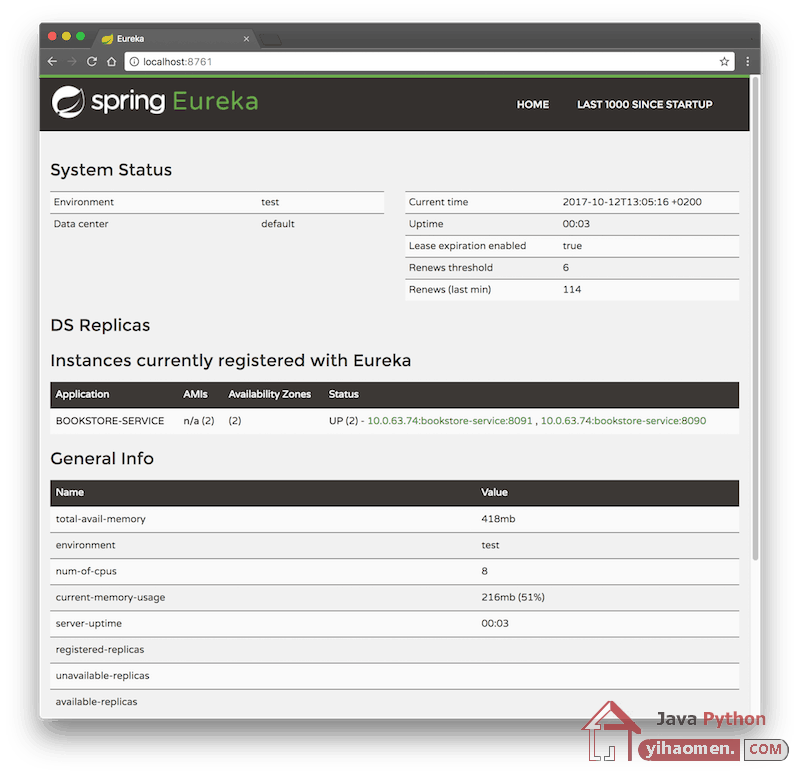The width and height of the screenshot is (800, 775).
Task: Click the address bar showing localhost:8761
Action: click(429, 62)
